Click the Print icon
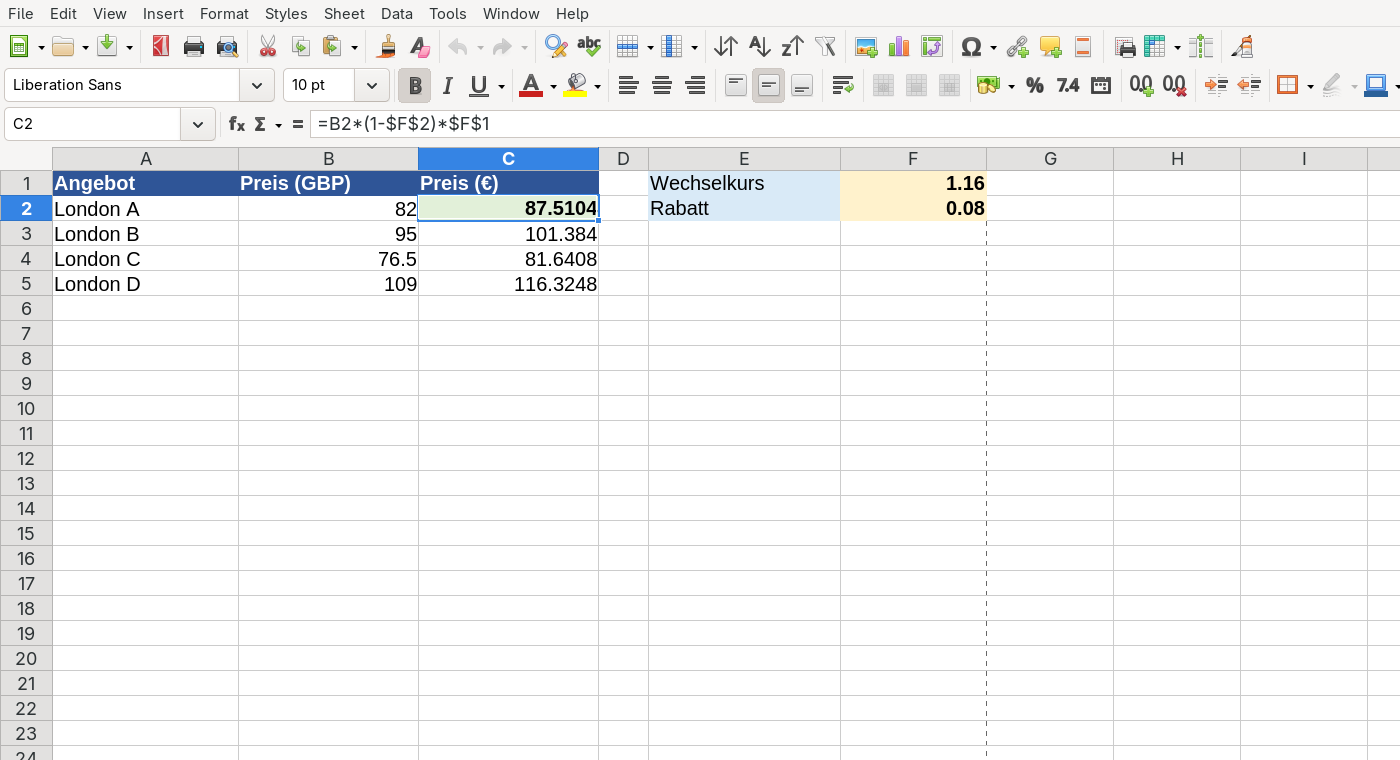Viewport: 1400px width, 760px height. tap(194, 46)
